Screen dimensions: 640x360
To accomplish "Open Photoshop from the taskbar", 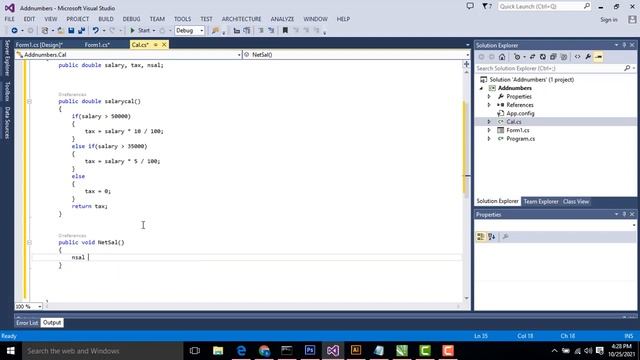I will tap(310, 351).
